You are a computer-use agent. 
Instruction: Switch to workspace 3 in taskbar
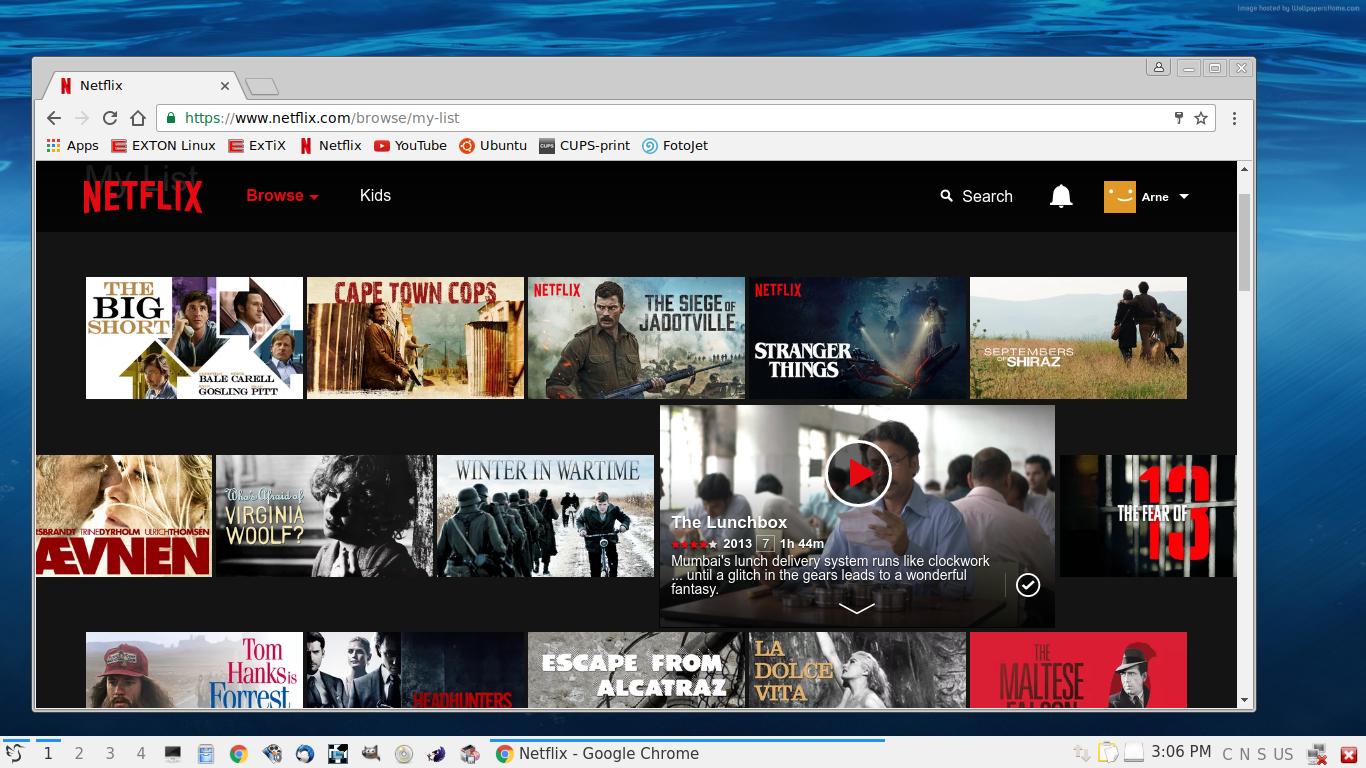tap(110, 754)
